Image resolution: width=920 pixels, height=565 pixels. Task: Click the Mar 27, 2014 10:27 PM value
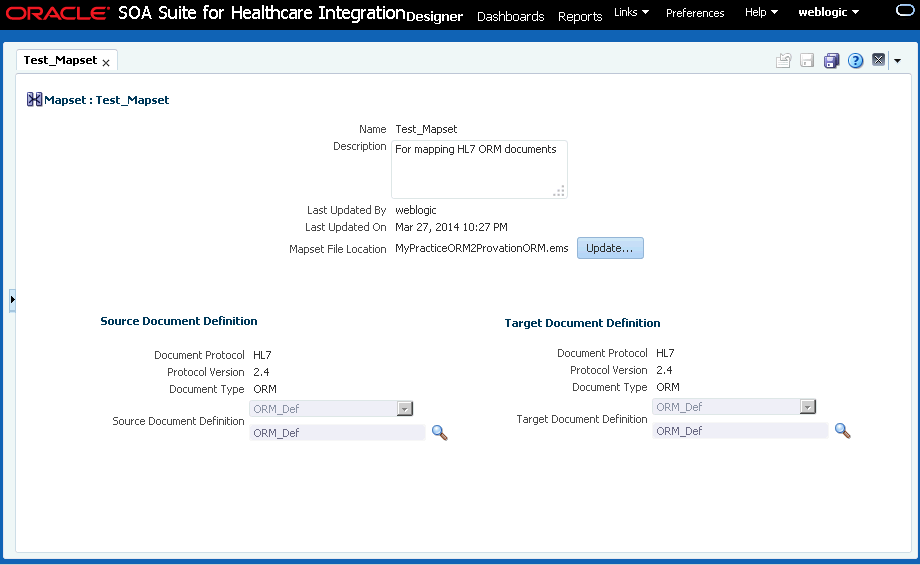451,227
